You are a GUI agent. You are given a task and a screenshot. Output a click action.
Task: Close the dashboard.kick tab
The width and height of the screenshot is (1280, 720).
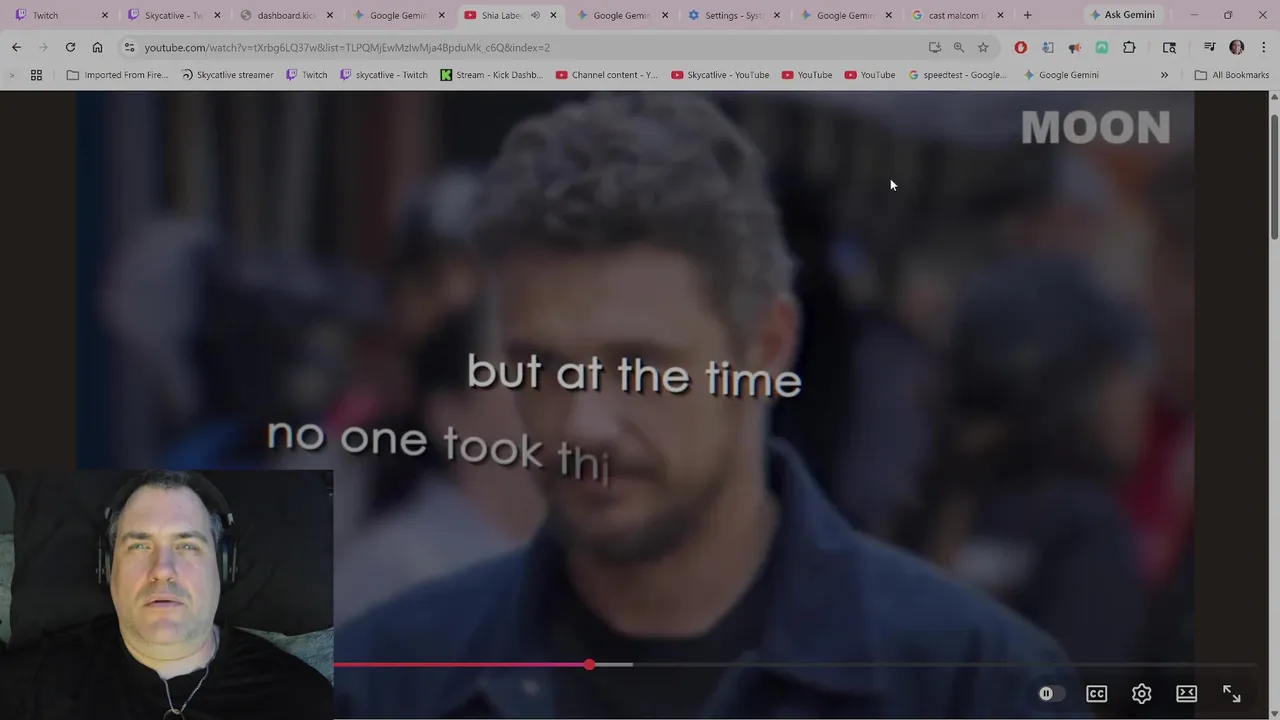[330, 15]
